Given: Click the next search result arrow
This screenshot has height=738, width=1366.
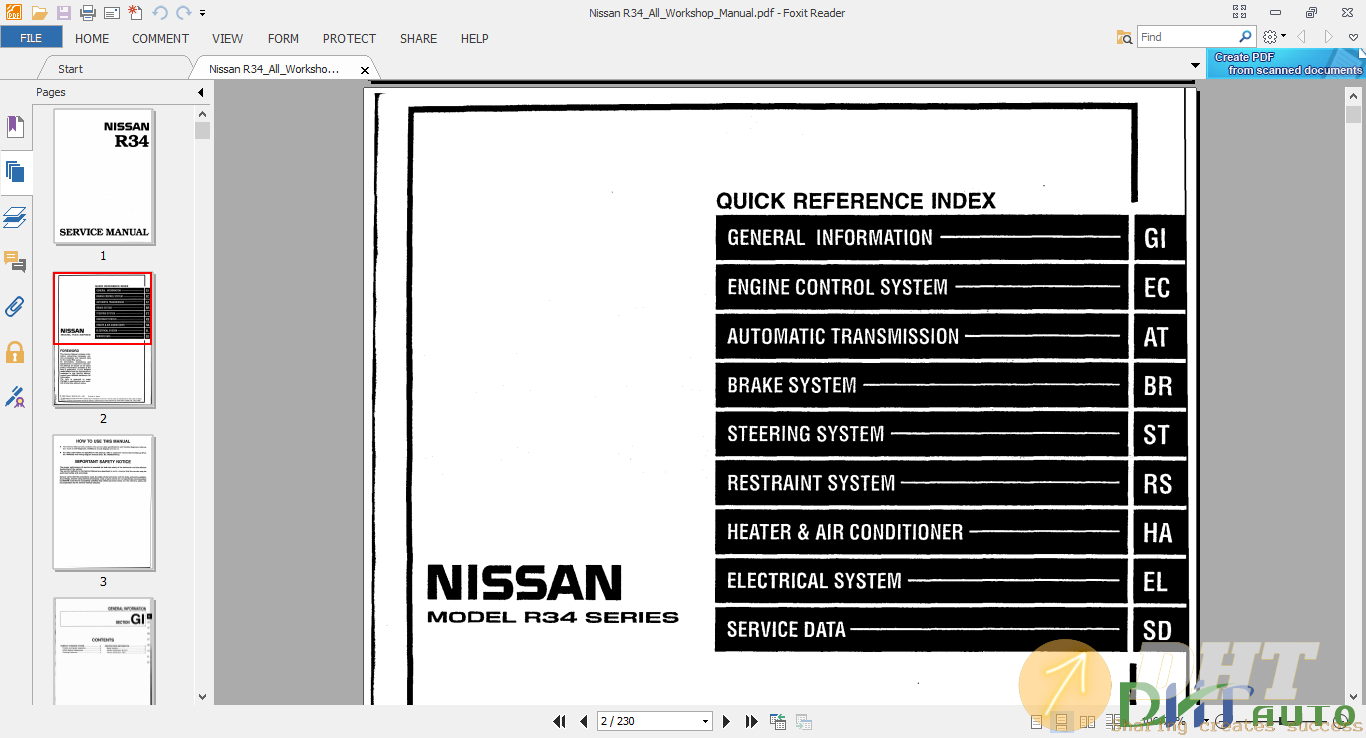Looking at the screenshot, I should click(x=1328, y=37).
